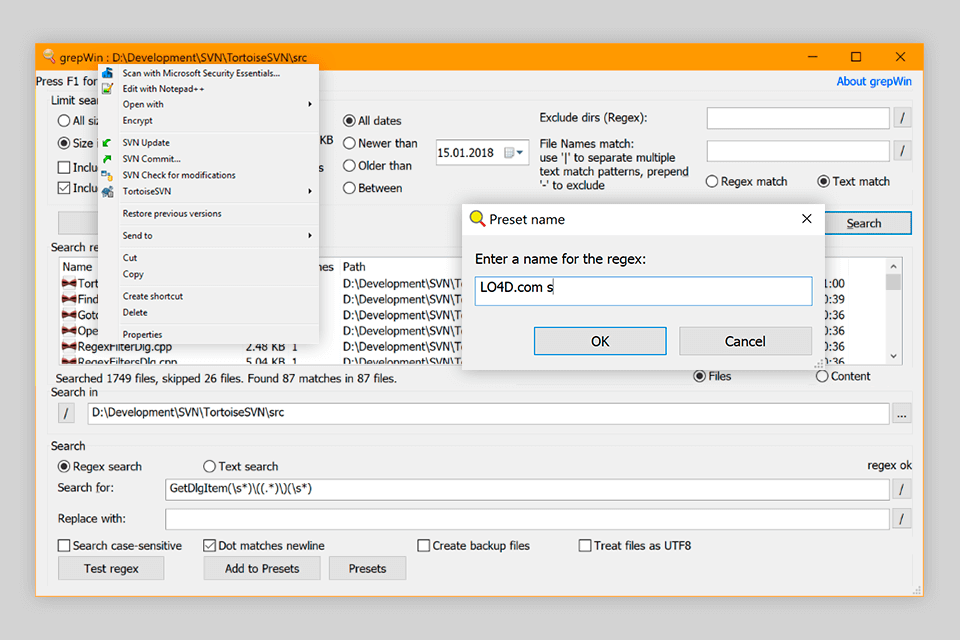Image resolution: width=960 pixels, height=640 pixels.
Task: Open the About grepWin link
Action: coord(874,81)
